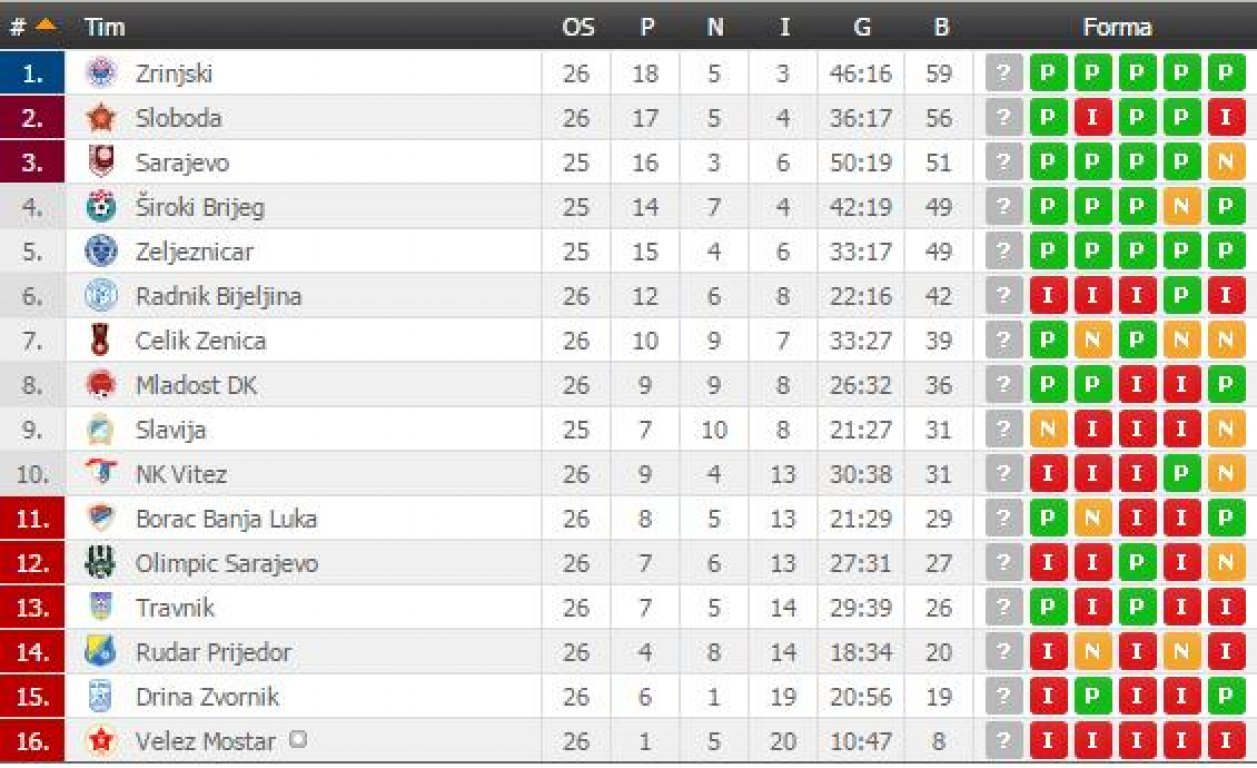Click the Zeljeznicar club logo
The image size is (1257, 768).
pos(101,251)
